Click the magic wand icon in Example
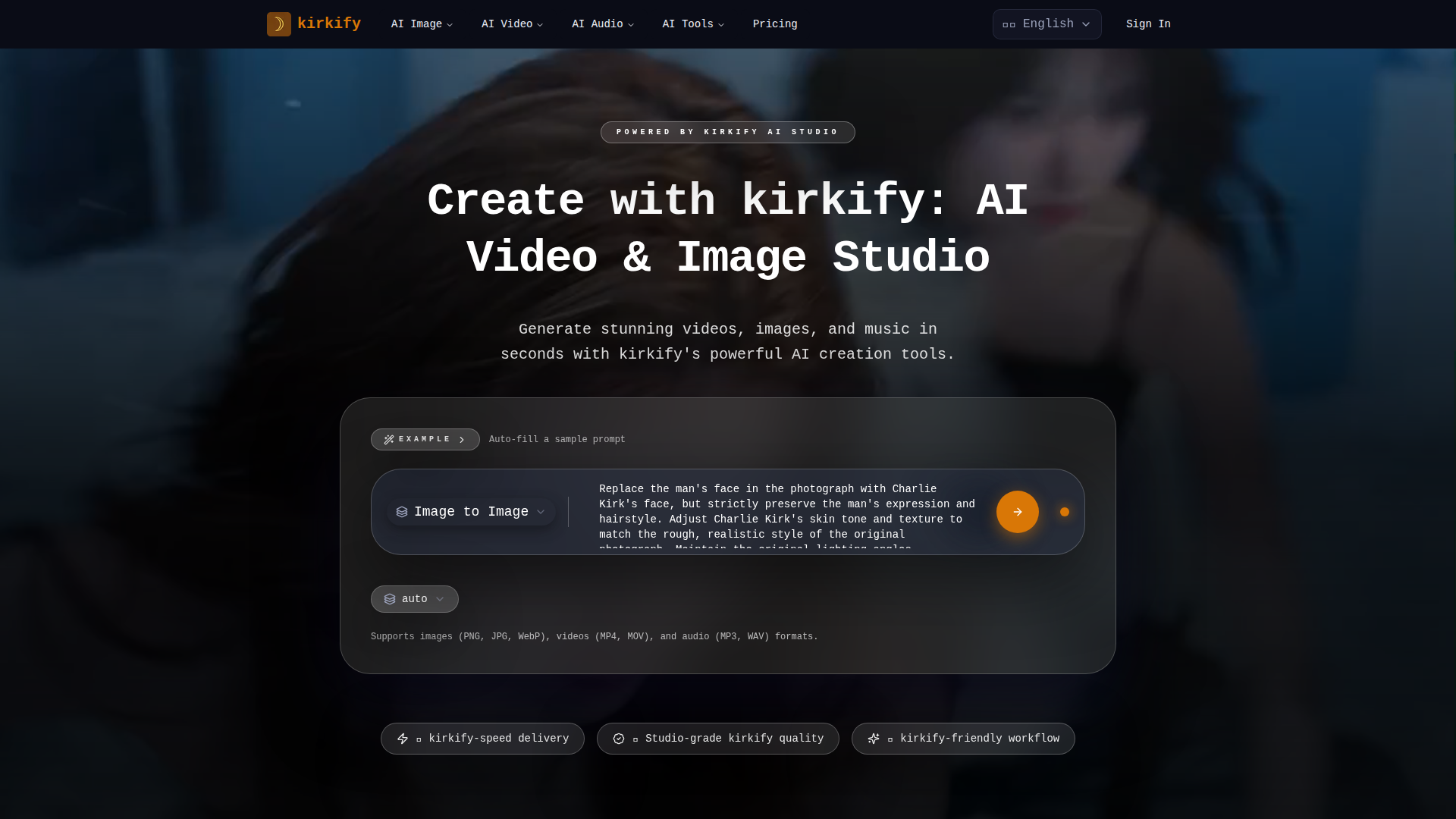Viewport: 1456px width, 819px height. tap(389, 440)
